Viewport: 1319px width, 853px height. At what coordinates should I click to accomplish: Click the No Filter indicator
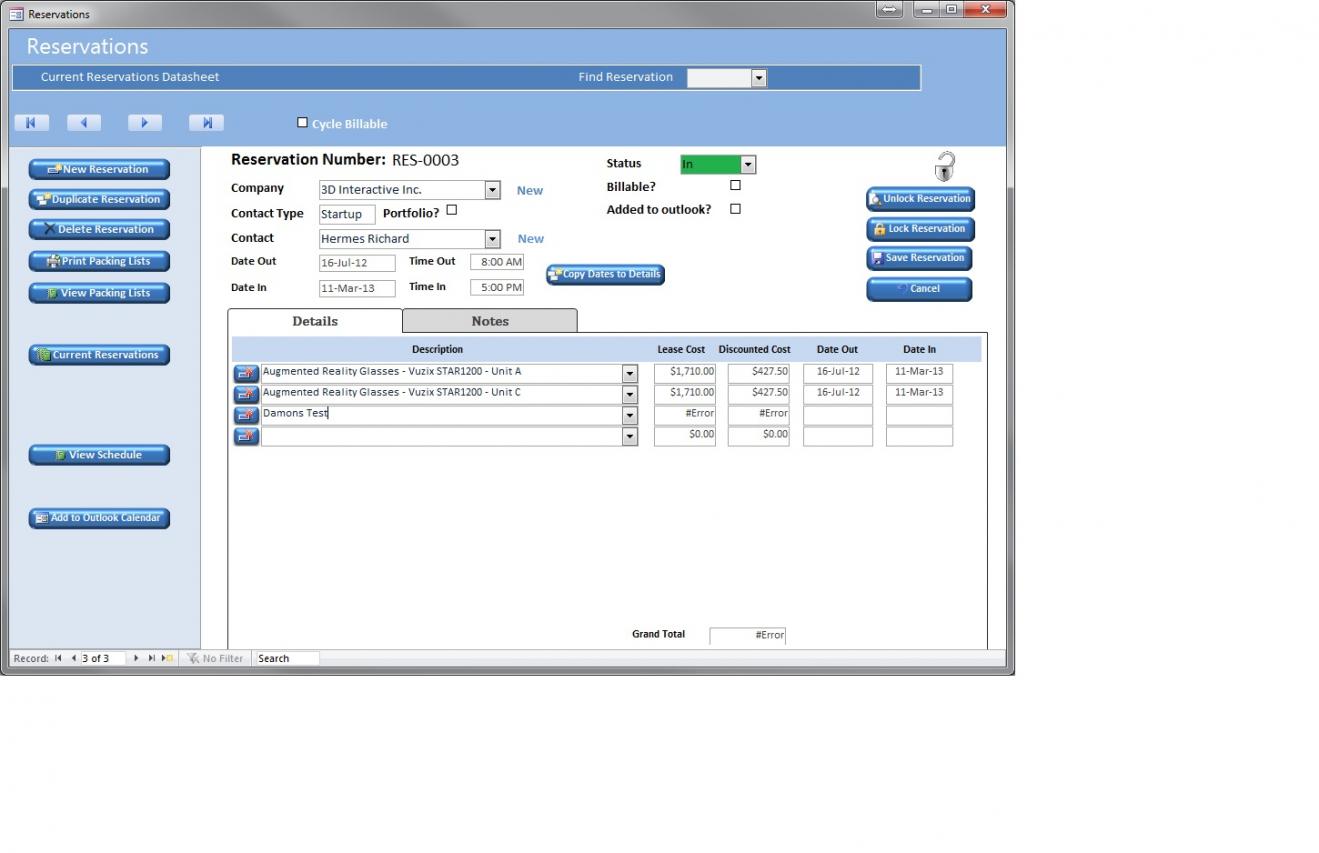[215, 658]
